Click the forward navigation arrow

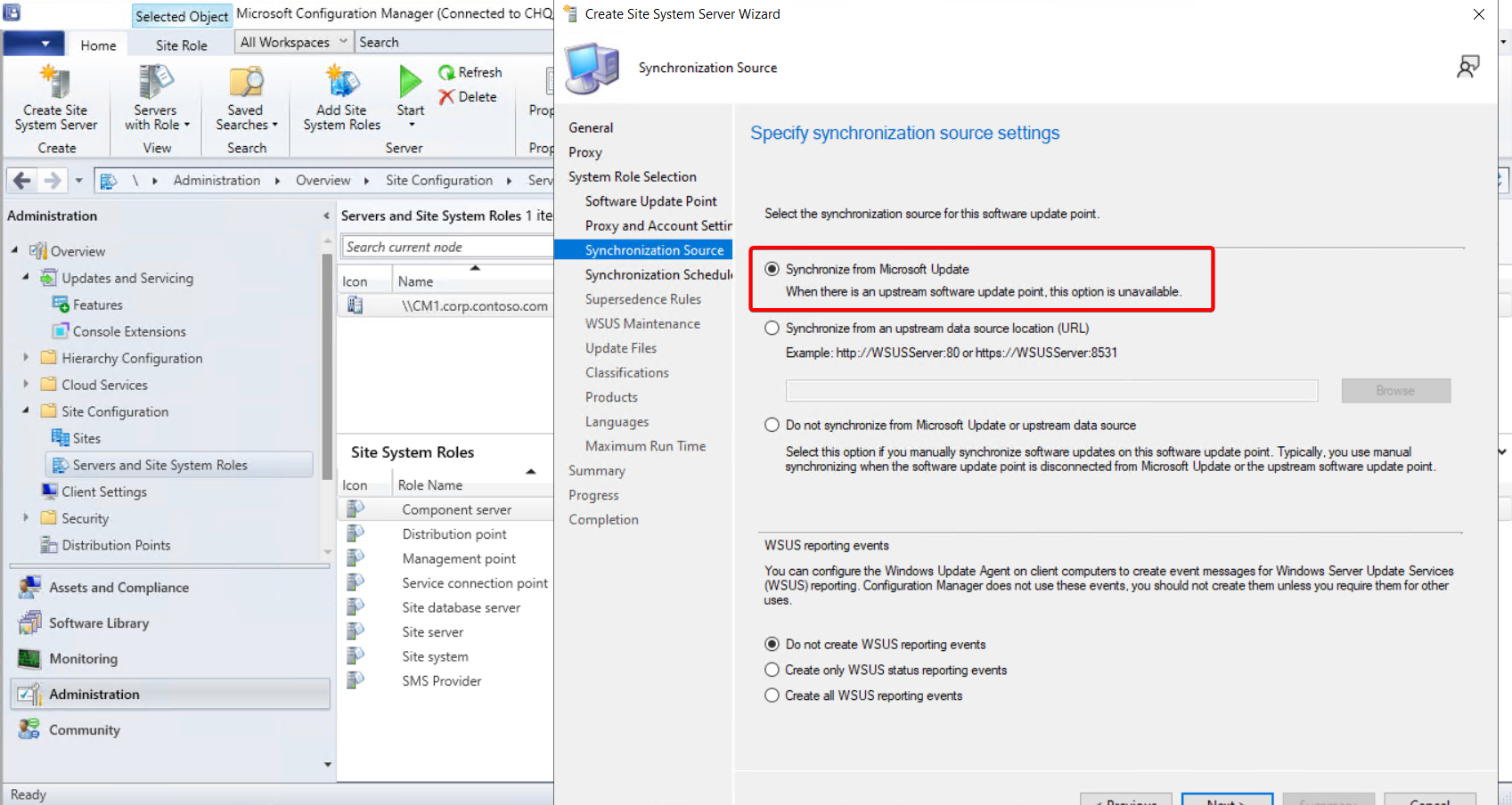[x=53, y=181]
